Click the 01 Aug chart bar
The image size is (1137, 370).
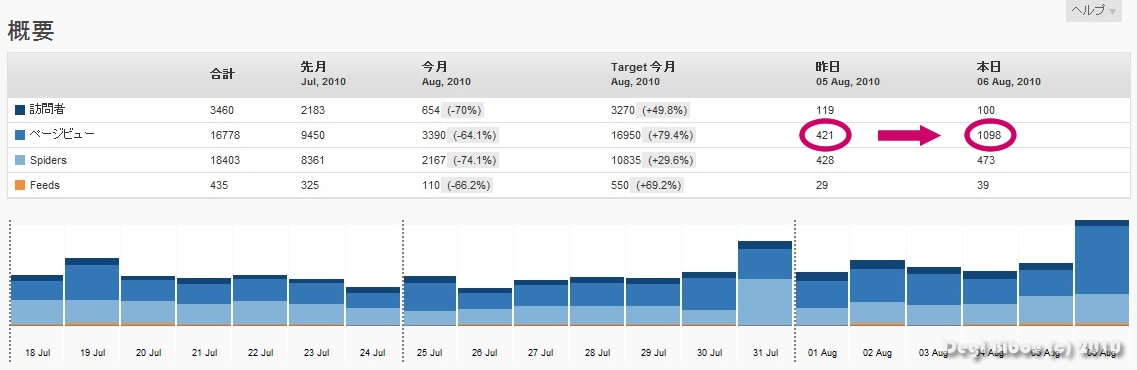[822, 299]
